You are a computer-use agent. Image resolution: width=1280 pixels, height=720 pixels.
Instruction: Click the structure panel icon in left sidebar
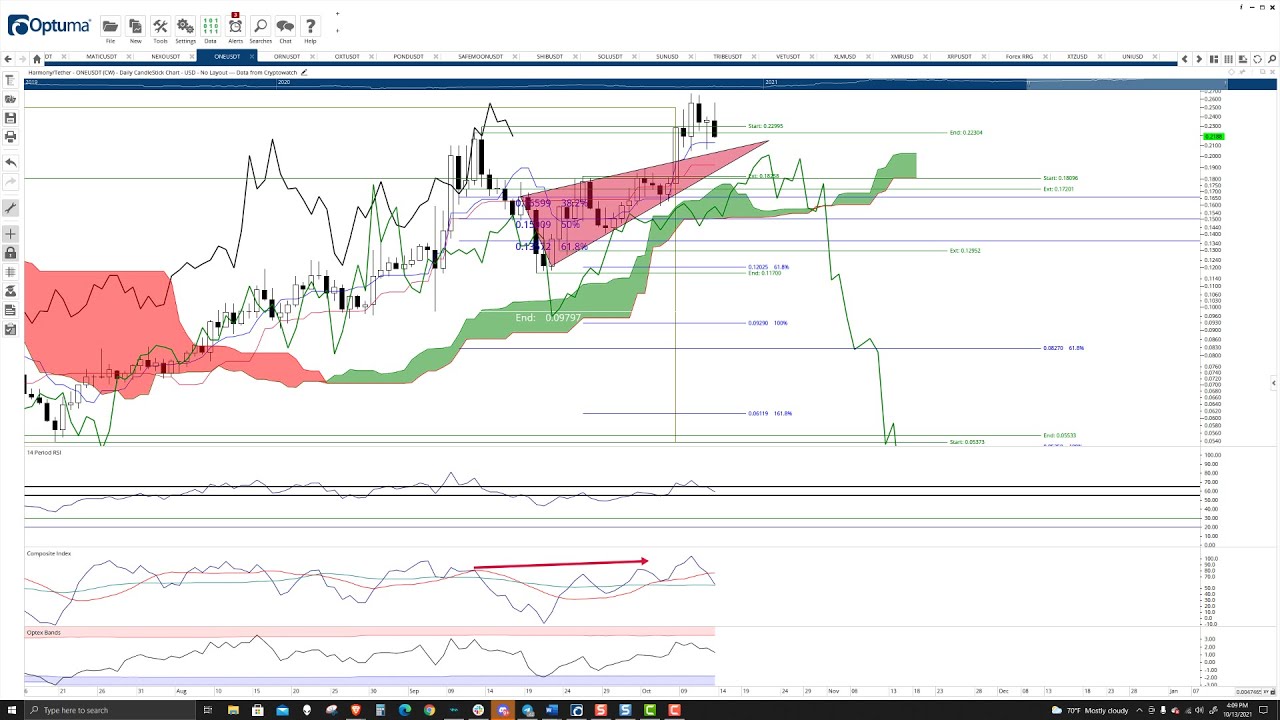tap(10, 81)
